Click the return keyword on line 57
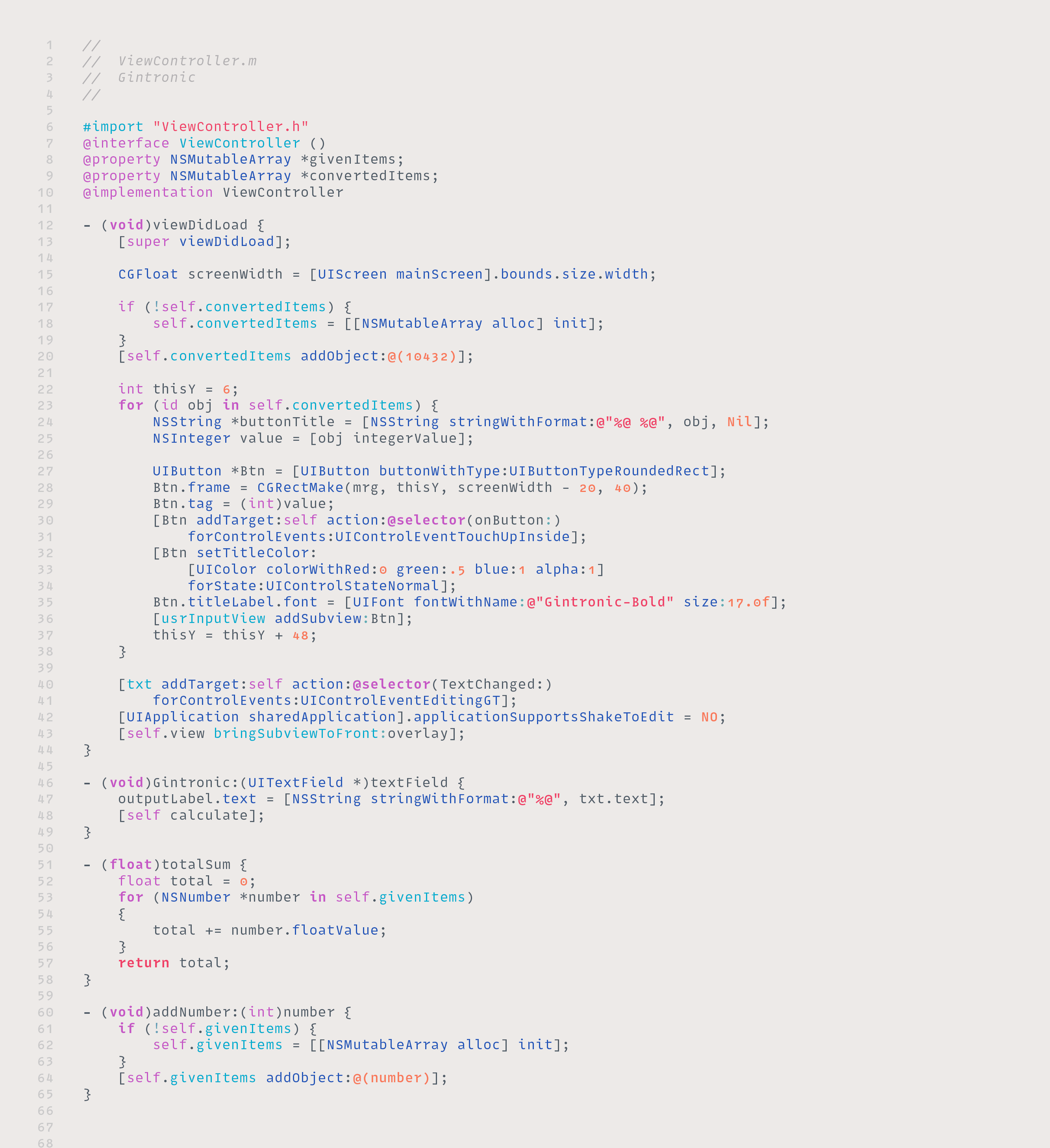The image size is (1050, 1148). point(144,963)
